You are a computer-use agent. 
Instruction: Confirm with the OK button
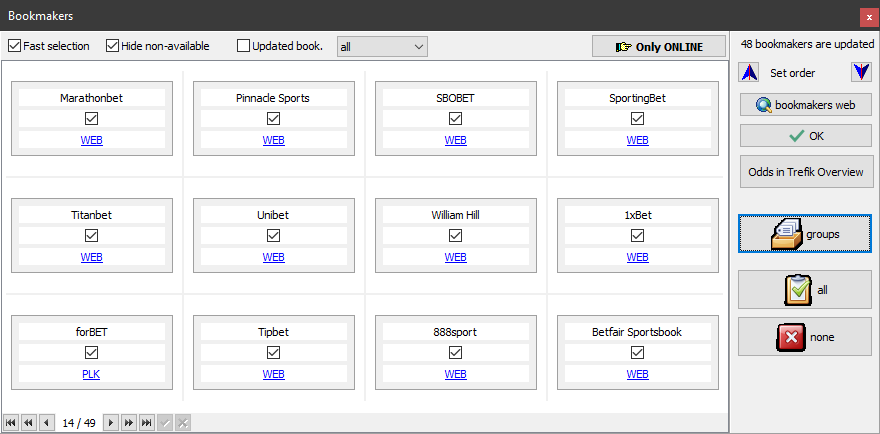click(x=806, y=136)
